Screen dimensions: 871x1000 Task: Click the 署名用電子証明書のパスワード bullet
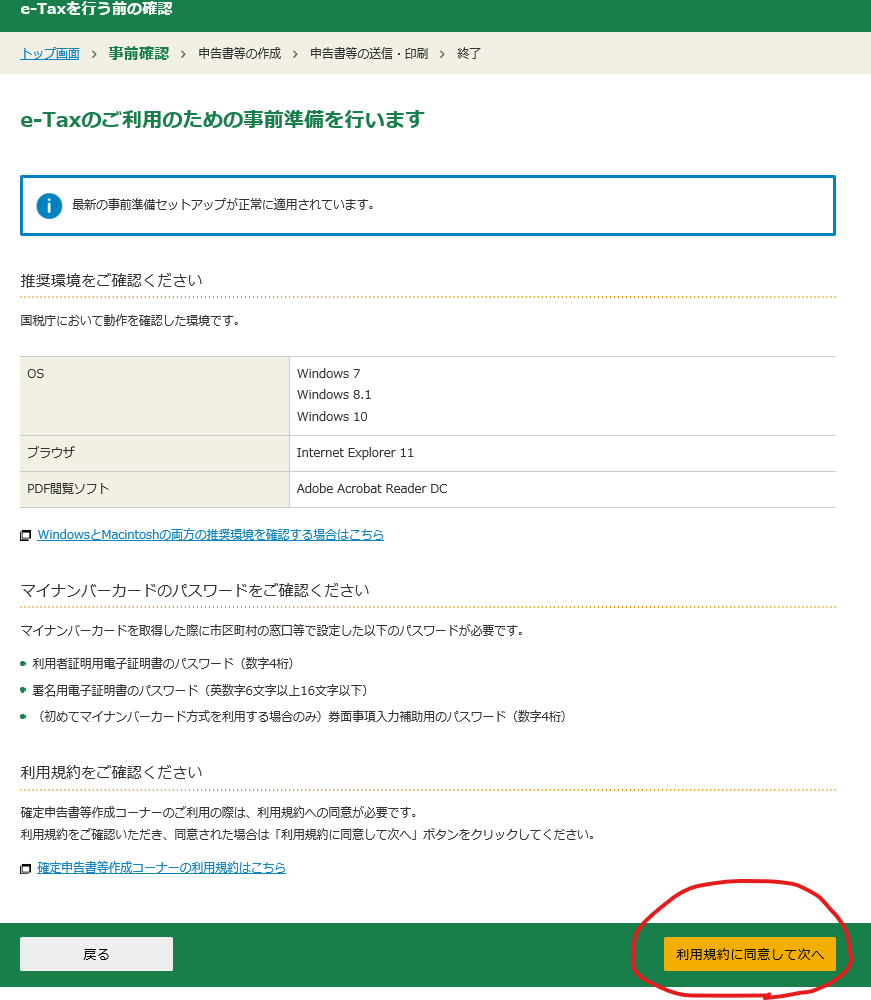pos(200,690)
